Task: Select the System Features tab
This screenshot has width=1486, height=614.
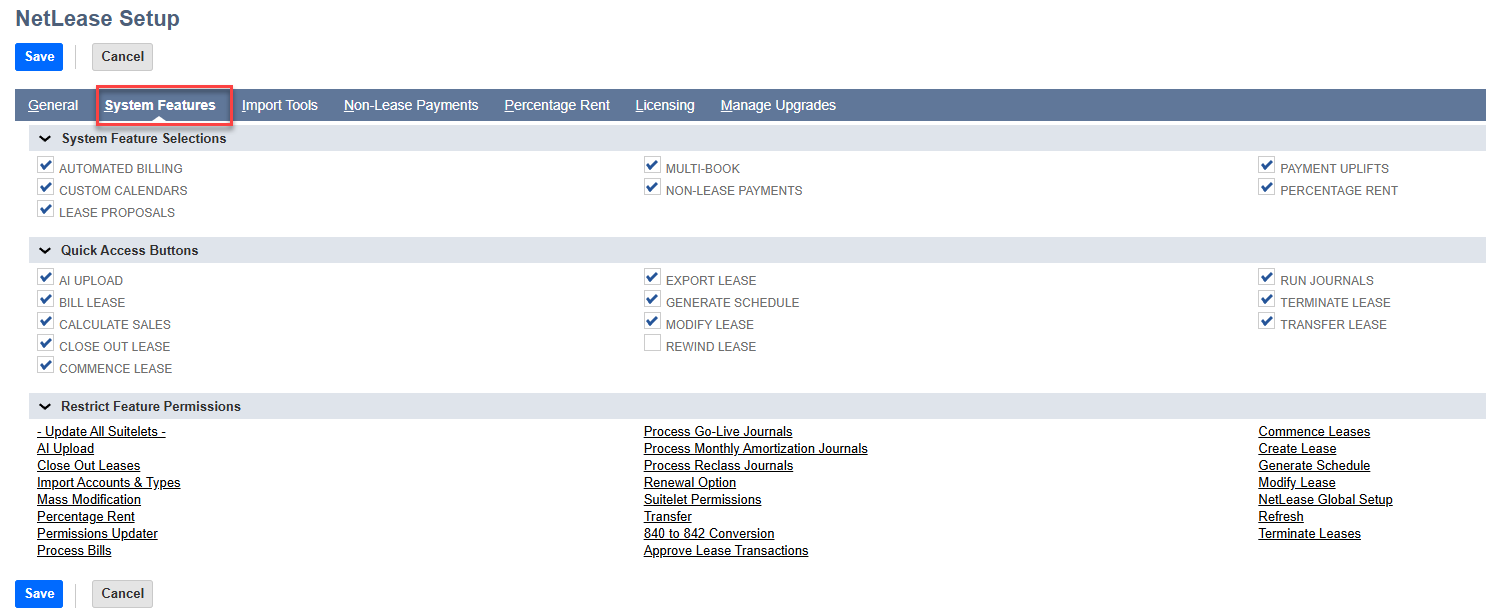Action: [160, 105]
